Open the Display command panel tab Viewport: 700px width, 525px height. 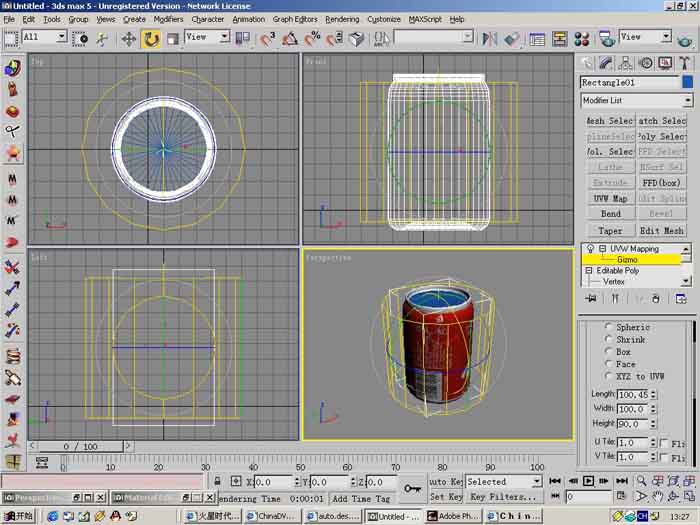click(x=665, y=63)
